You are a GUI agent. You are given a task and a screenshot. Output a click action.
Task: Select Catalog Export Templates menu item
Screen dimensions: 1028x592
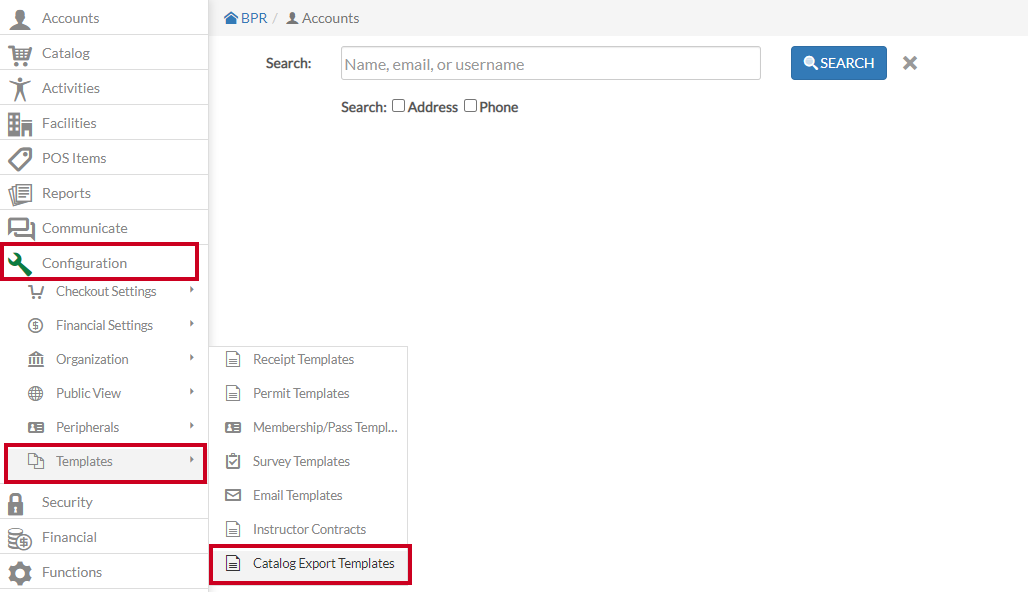(310, 564)
